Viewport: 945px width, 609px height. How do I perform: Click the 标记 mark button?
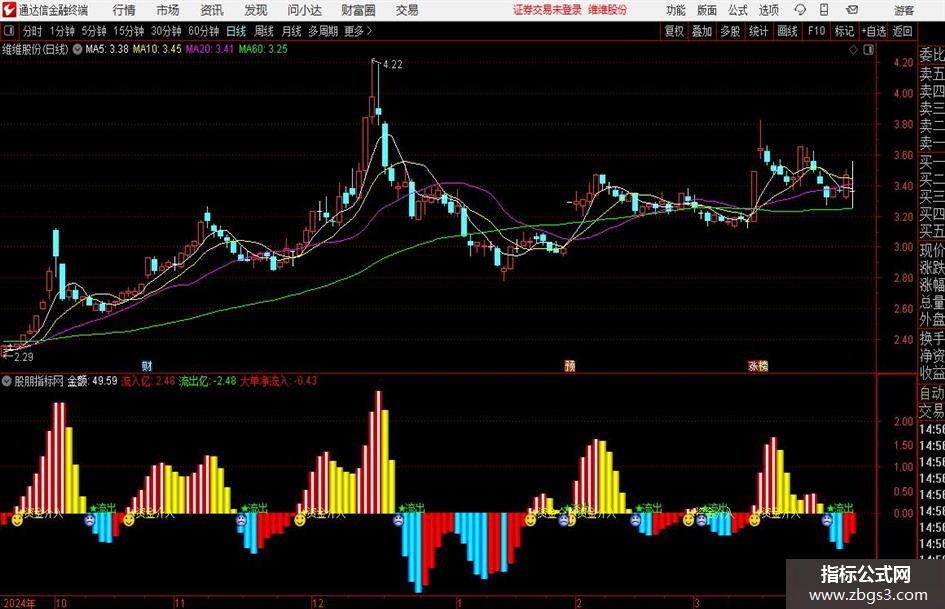(844, 31)
